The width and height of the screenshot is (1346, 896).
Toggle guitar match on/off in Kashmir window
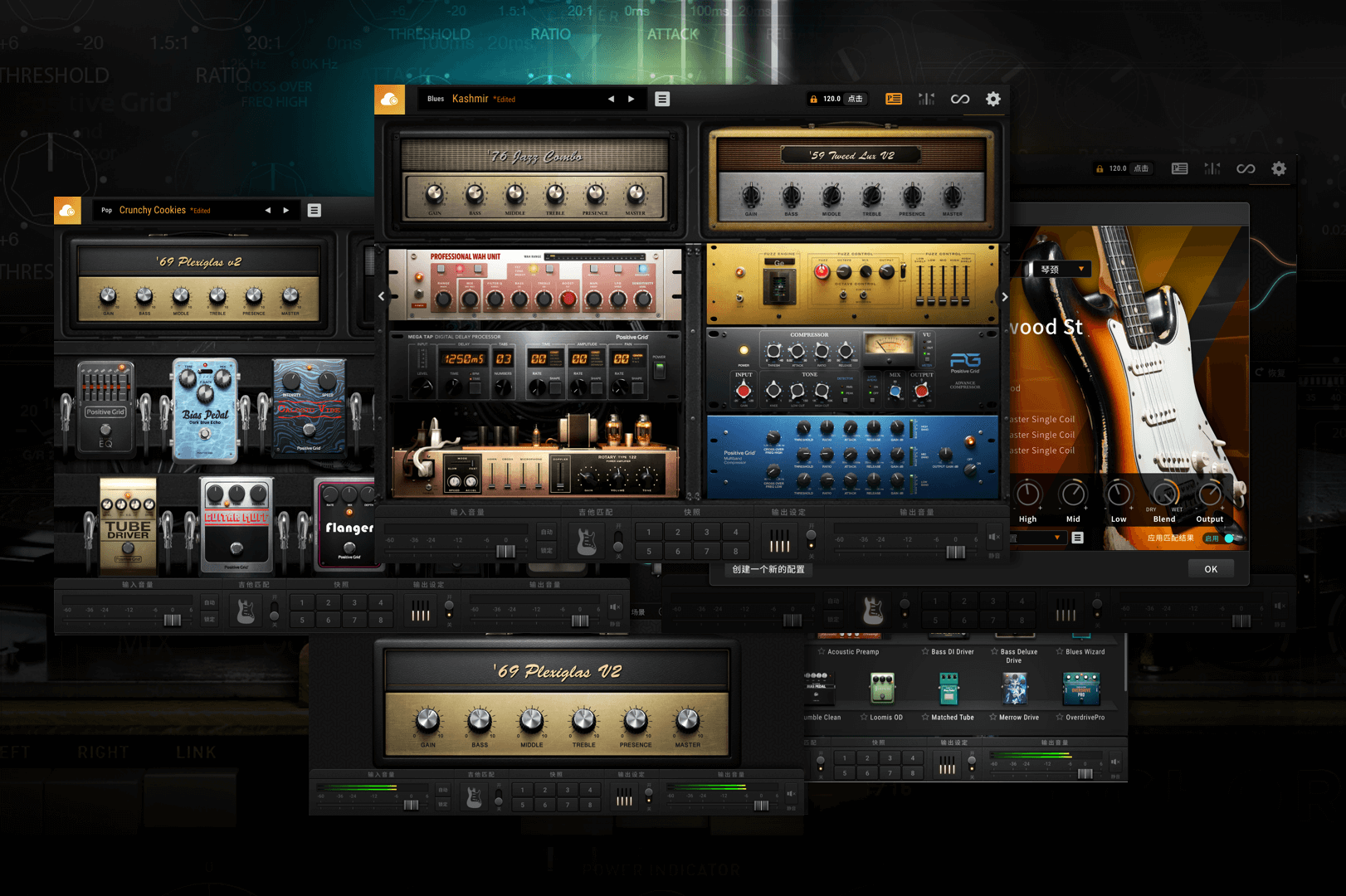[617, 542]
